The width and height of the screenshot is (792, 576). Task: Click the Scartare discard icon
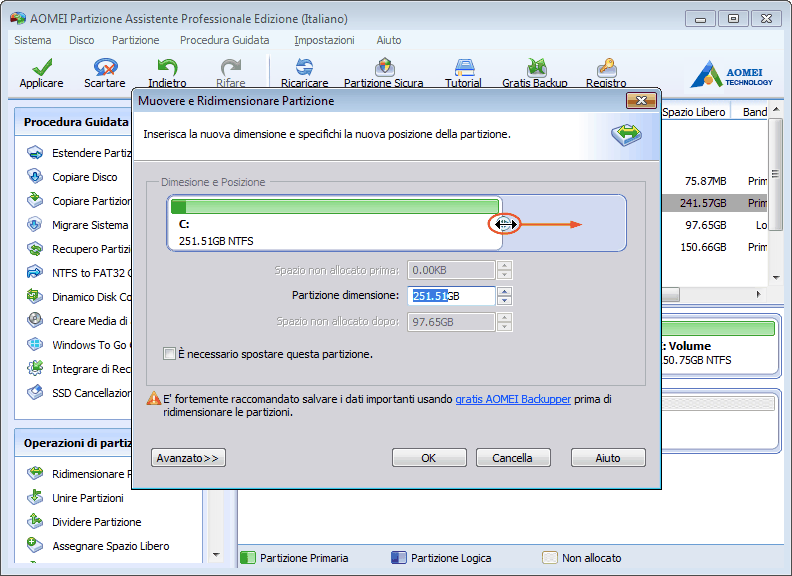(x=105, y=67)
